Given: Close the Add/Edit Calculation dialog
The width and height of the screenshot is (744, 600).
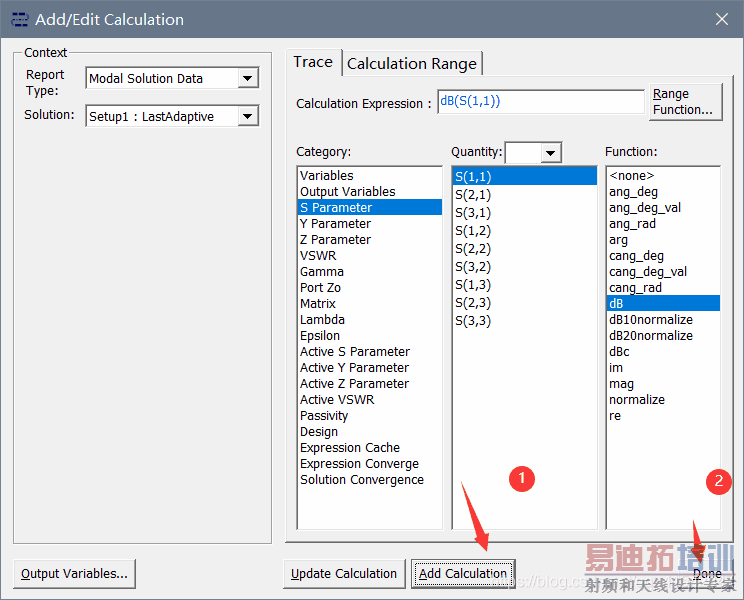Looking at the screenshot, I should (x=722, y=19).
